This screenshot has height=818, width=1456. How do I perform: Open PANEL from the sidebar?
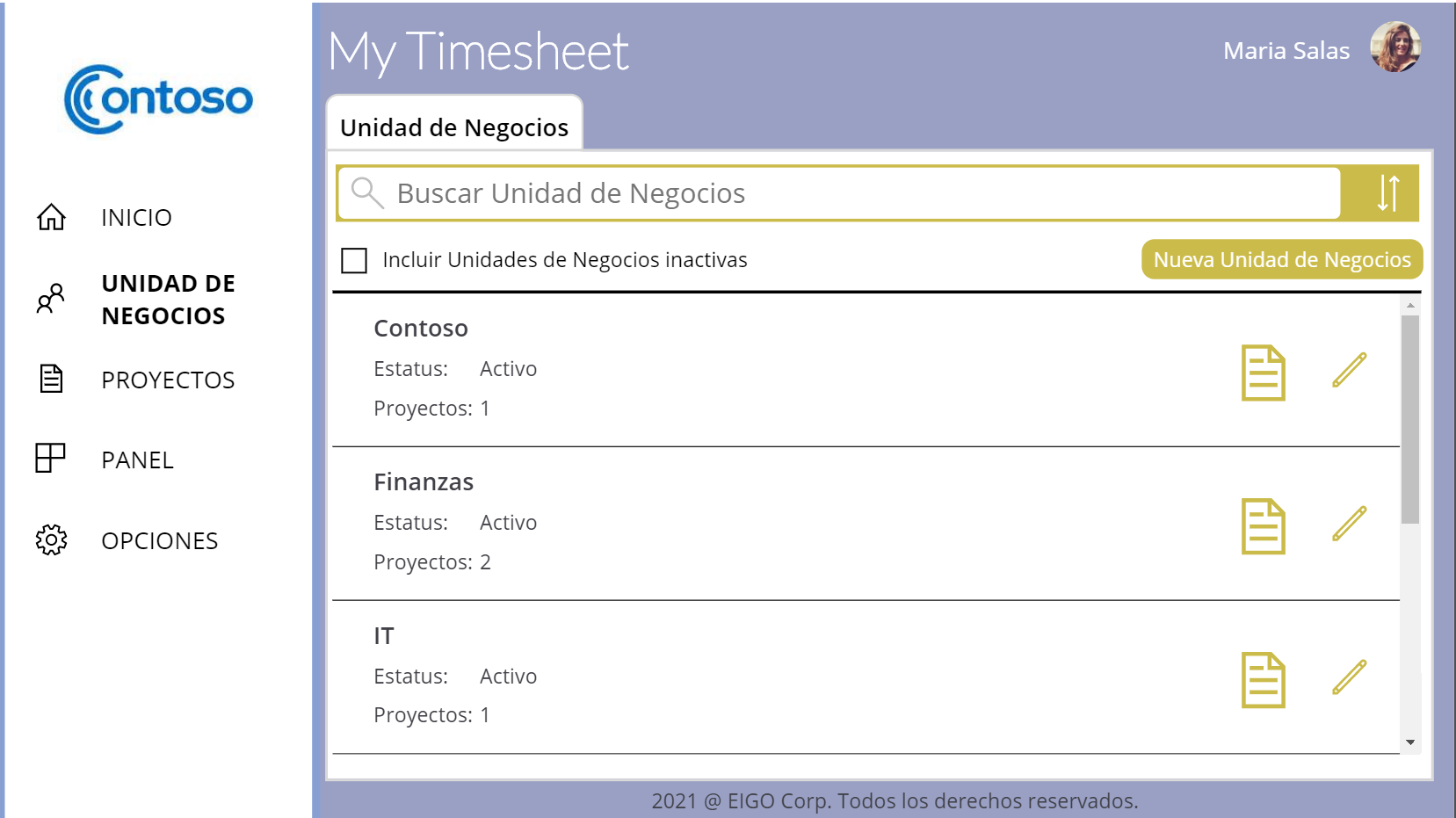point(137,460)
